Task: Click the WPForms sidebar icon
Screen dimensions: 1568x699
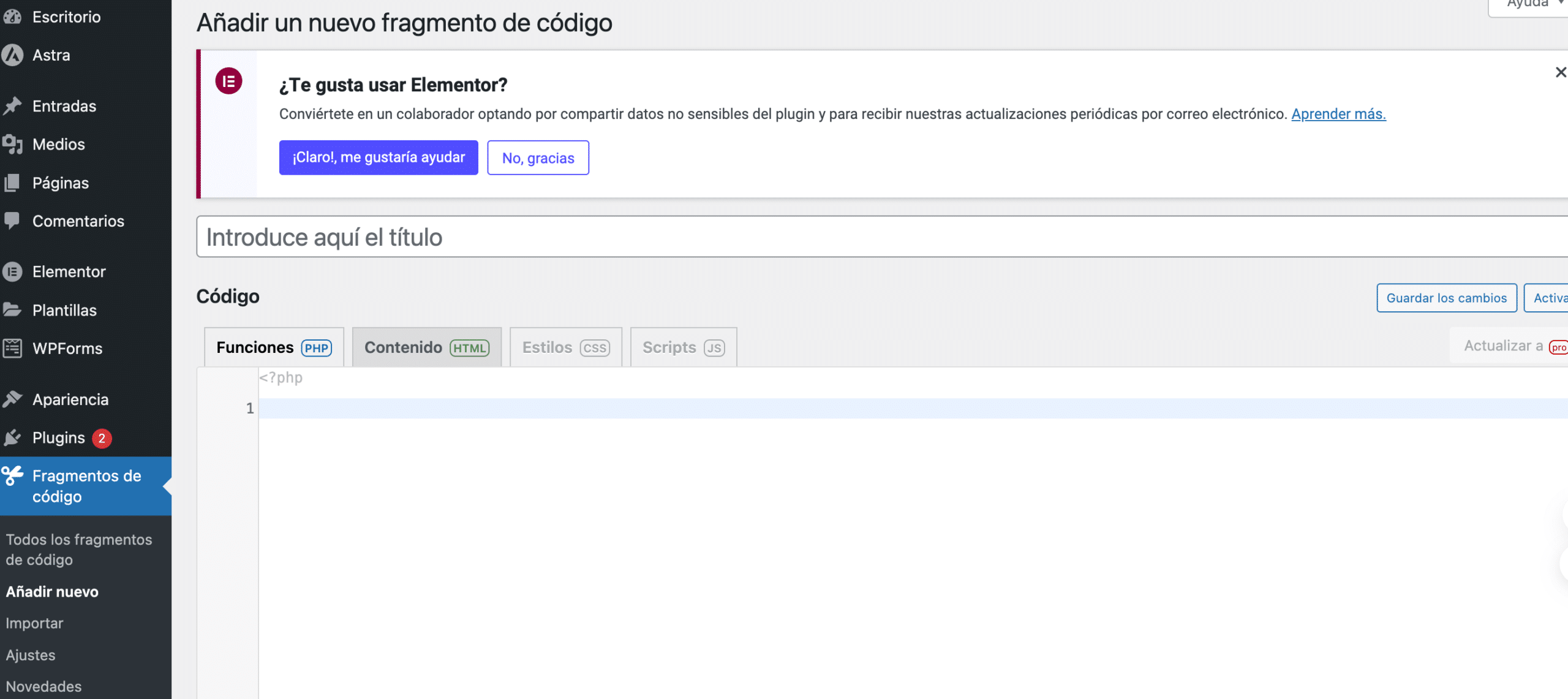Action: (12, 348)
